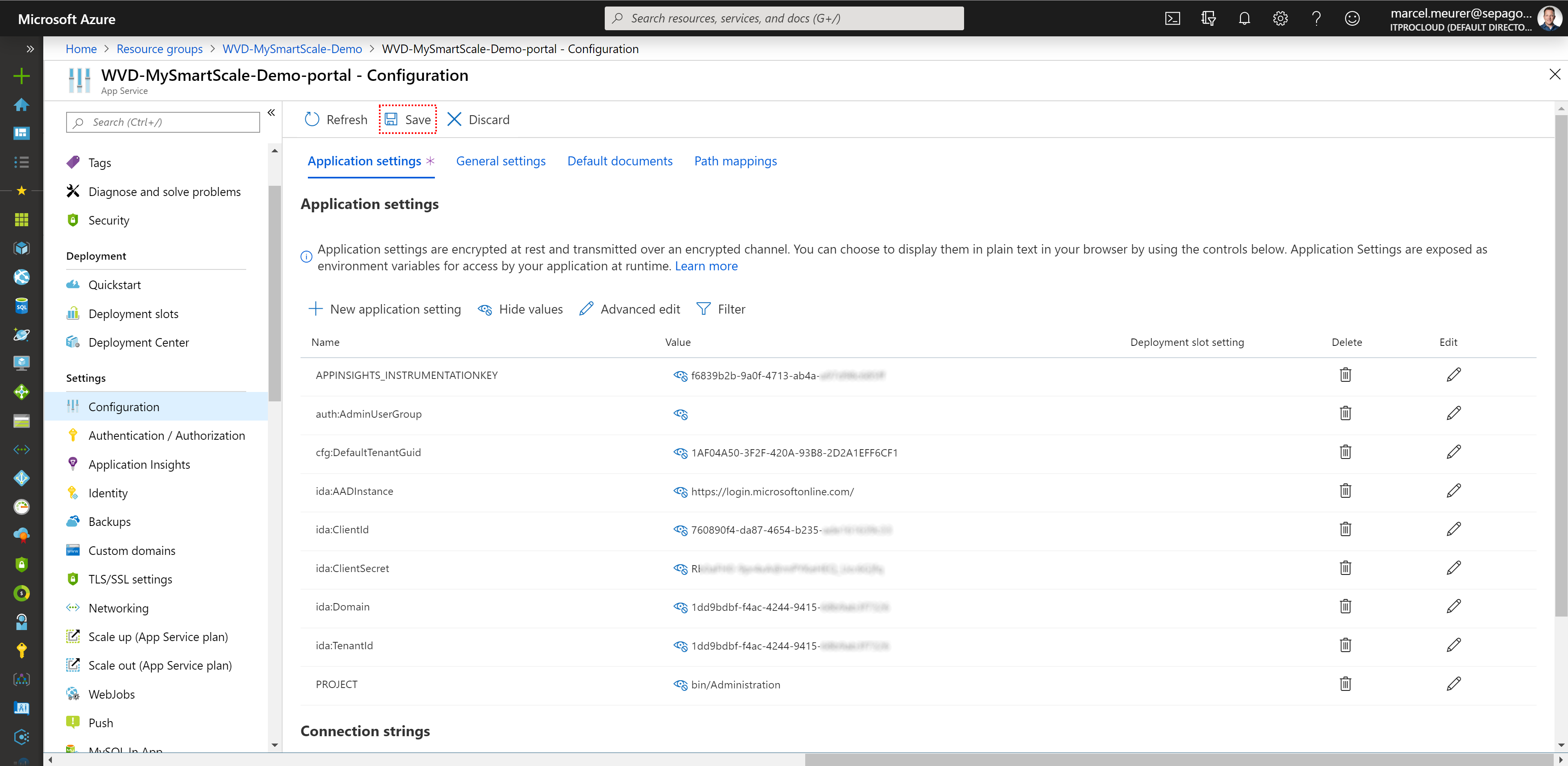The width and height of the screenshot is (1568, 766).
Task: Click the Save configuration button
Action: pos(408,119)
